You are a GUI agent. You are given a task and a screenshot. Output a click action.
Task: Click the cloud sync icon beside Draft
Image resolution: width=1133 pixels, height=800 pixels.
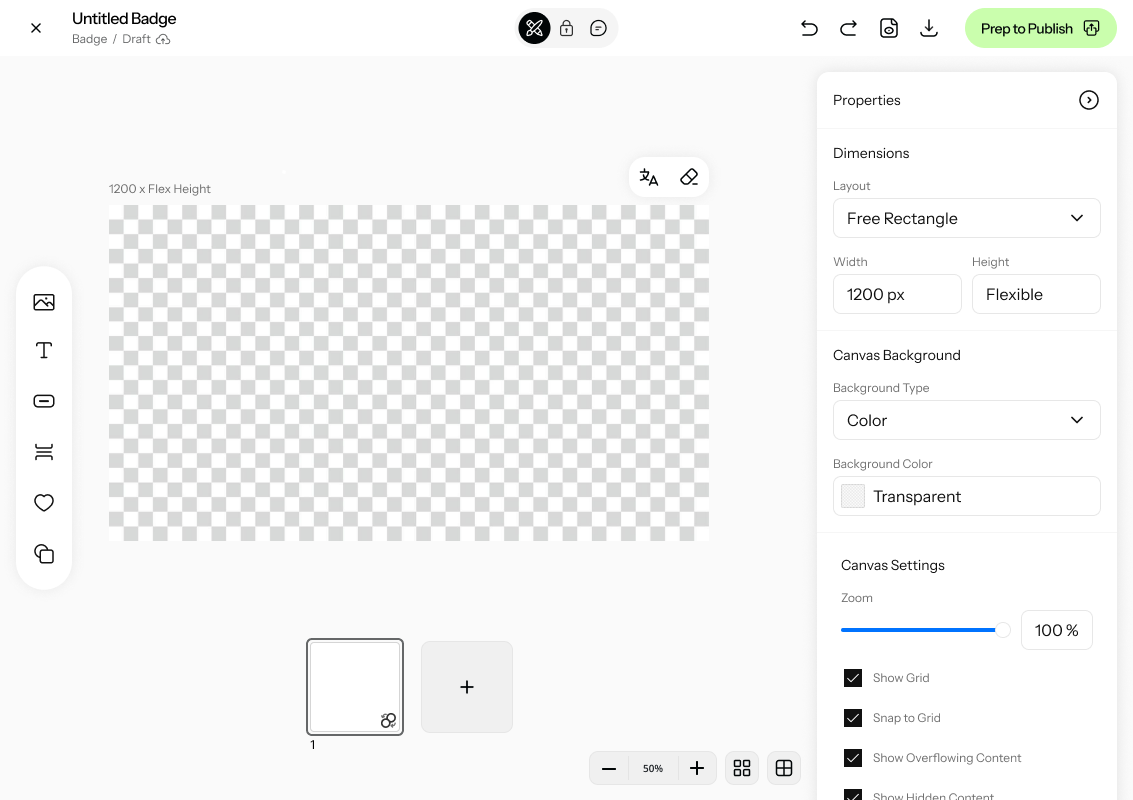click(163, 39)
